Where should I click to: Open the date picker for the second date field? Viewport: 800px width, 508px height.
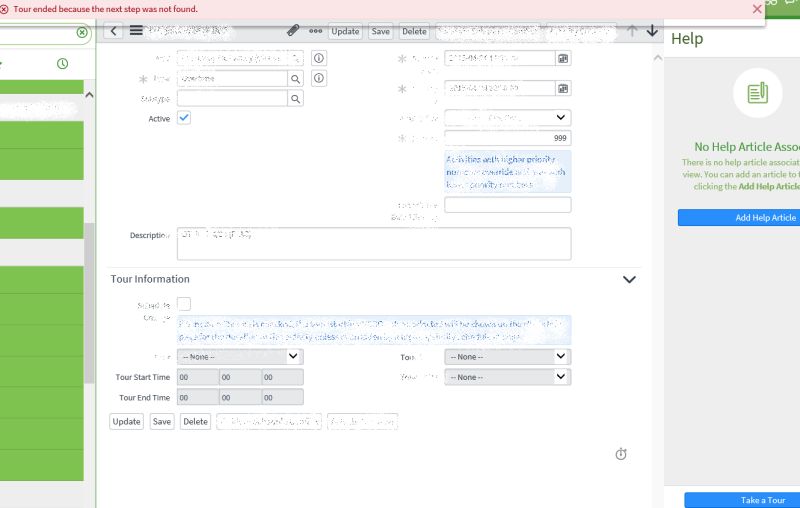coord(563,88)
